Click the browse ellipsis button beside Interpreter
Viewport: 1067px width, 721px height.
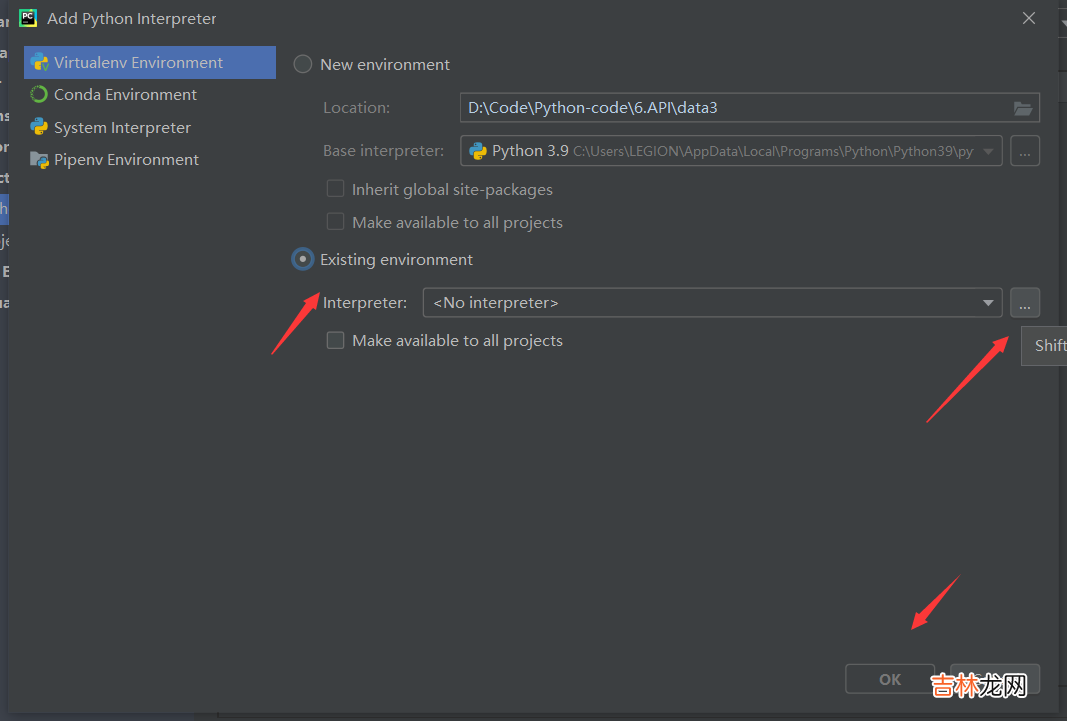1025,302
